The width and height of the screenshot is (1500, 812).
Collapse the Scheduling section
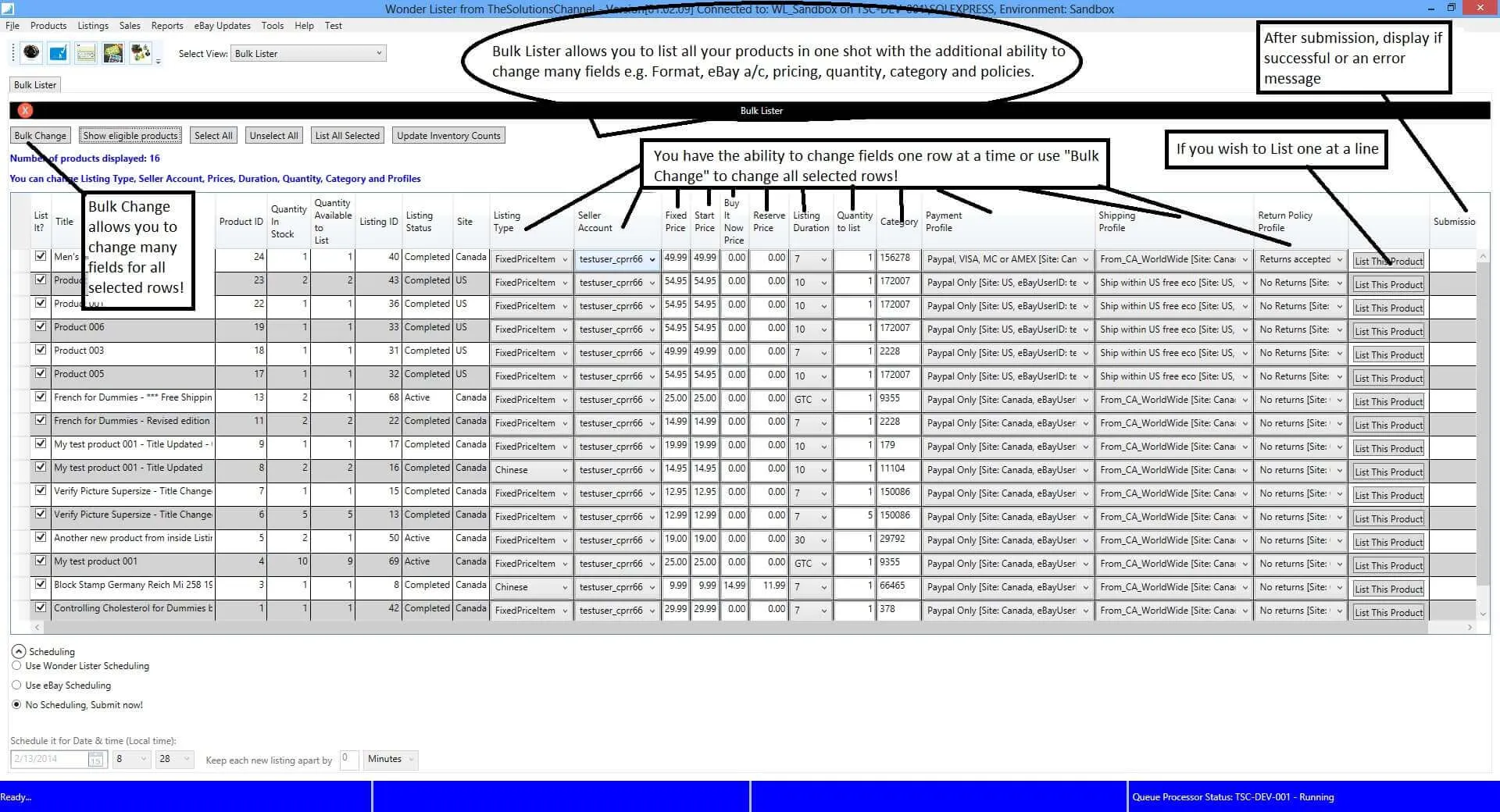tap(19, 651)
